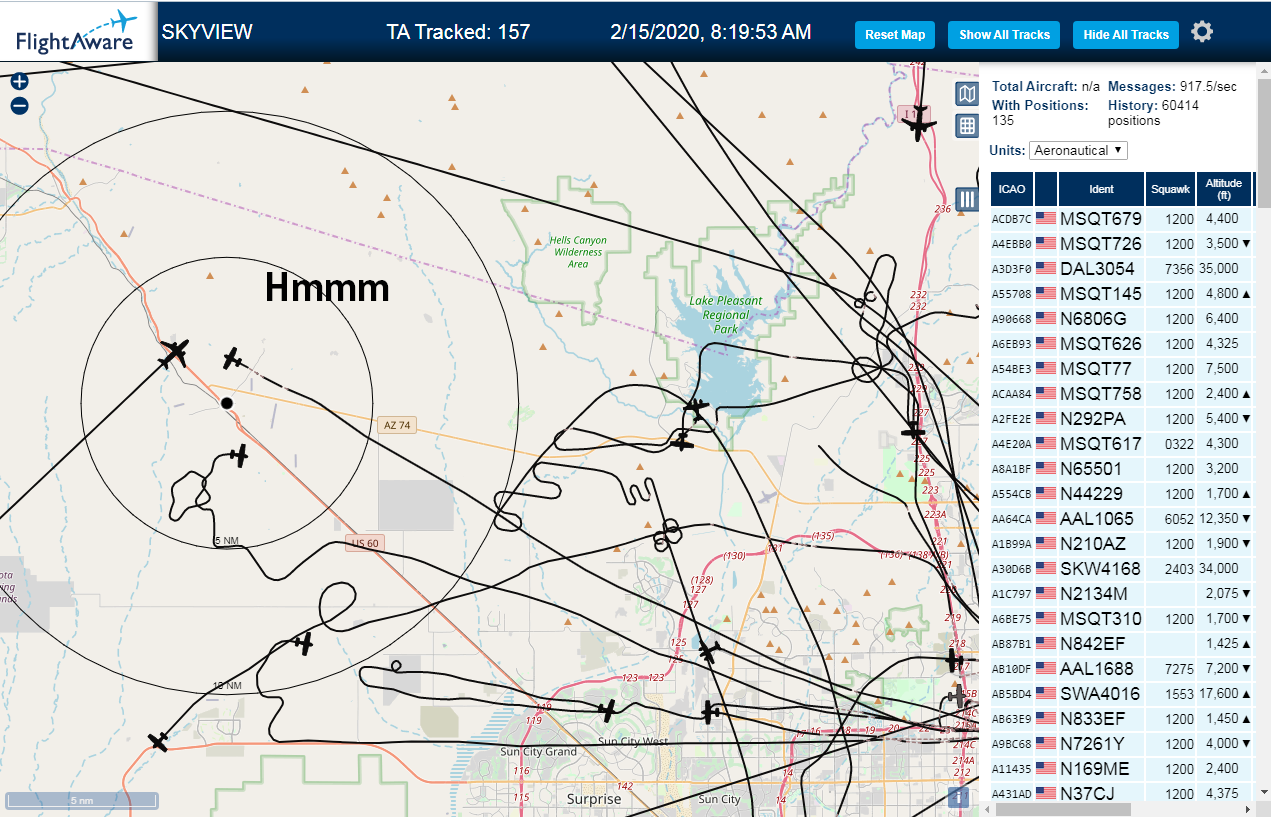The height and width of the screenshot is (817, 1271).
Task: Click the center site marker dot
Action: pyautogui.click(x=227, y=403)
